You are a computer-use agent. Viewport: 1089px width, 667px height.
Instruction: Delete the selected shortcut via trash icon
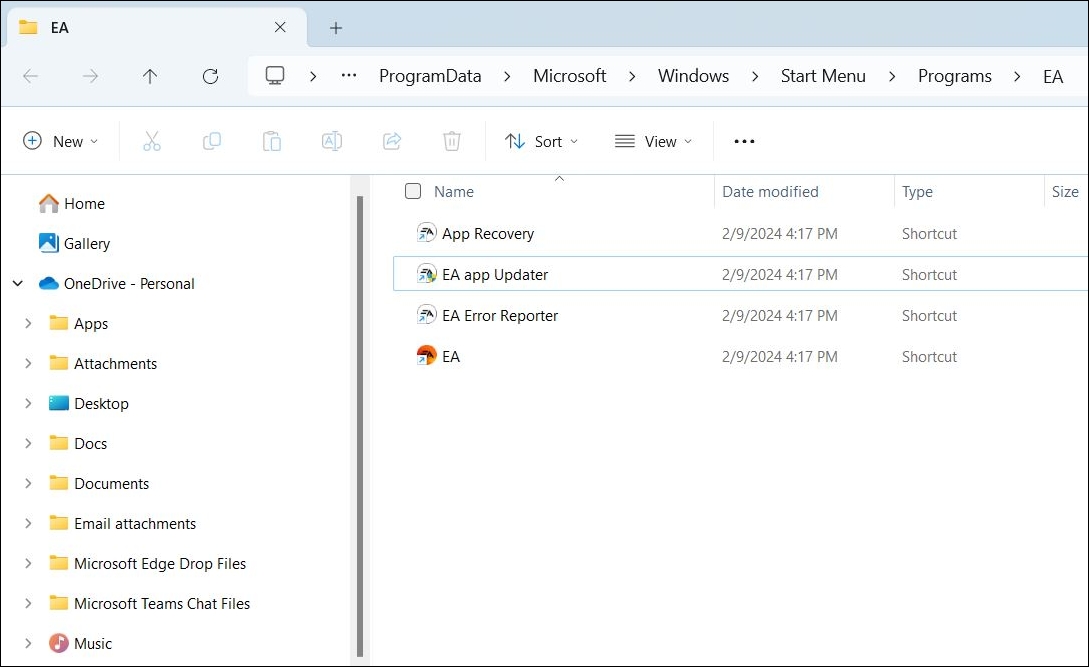pyautogui.click(x=451, y=141)
